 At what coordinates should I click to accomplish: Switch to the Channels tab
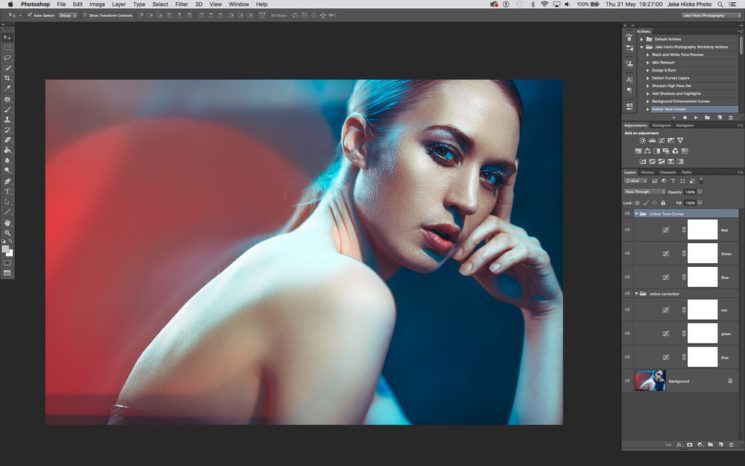[x=668, y=172]
